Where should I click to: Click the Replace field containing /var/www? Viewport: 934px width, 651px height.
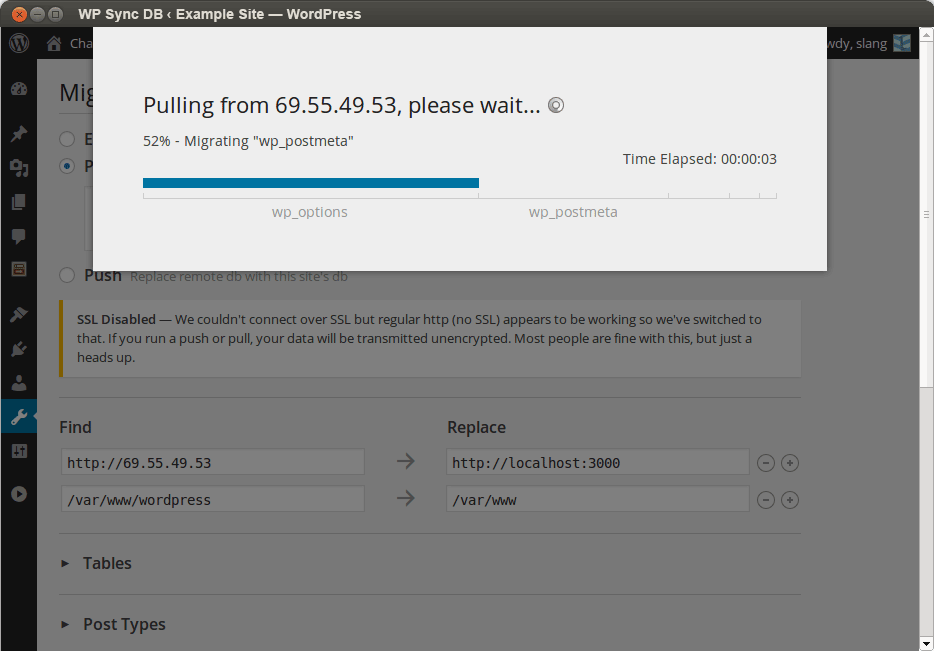click(597, 499)
